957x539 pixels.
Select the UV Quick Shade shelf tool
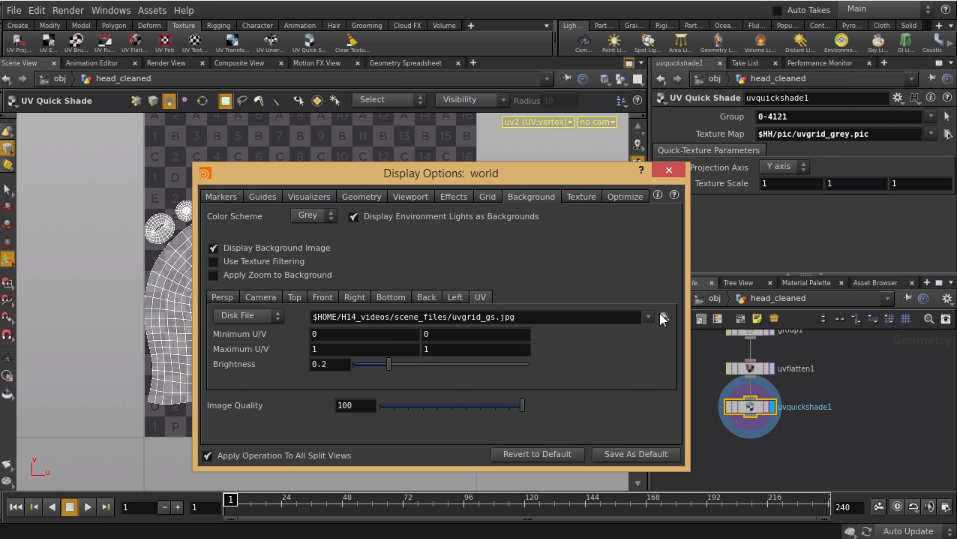click(309, 43)
